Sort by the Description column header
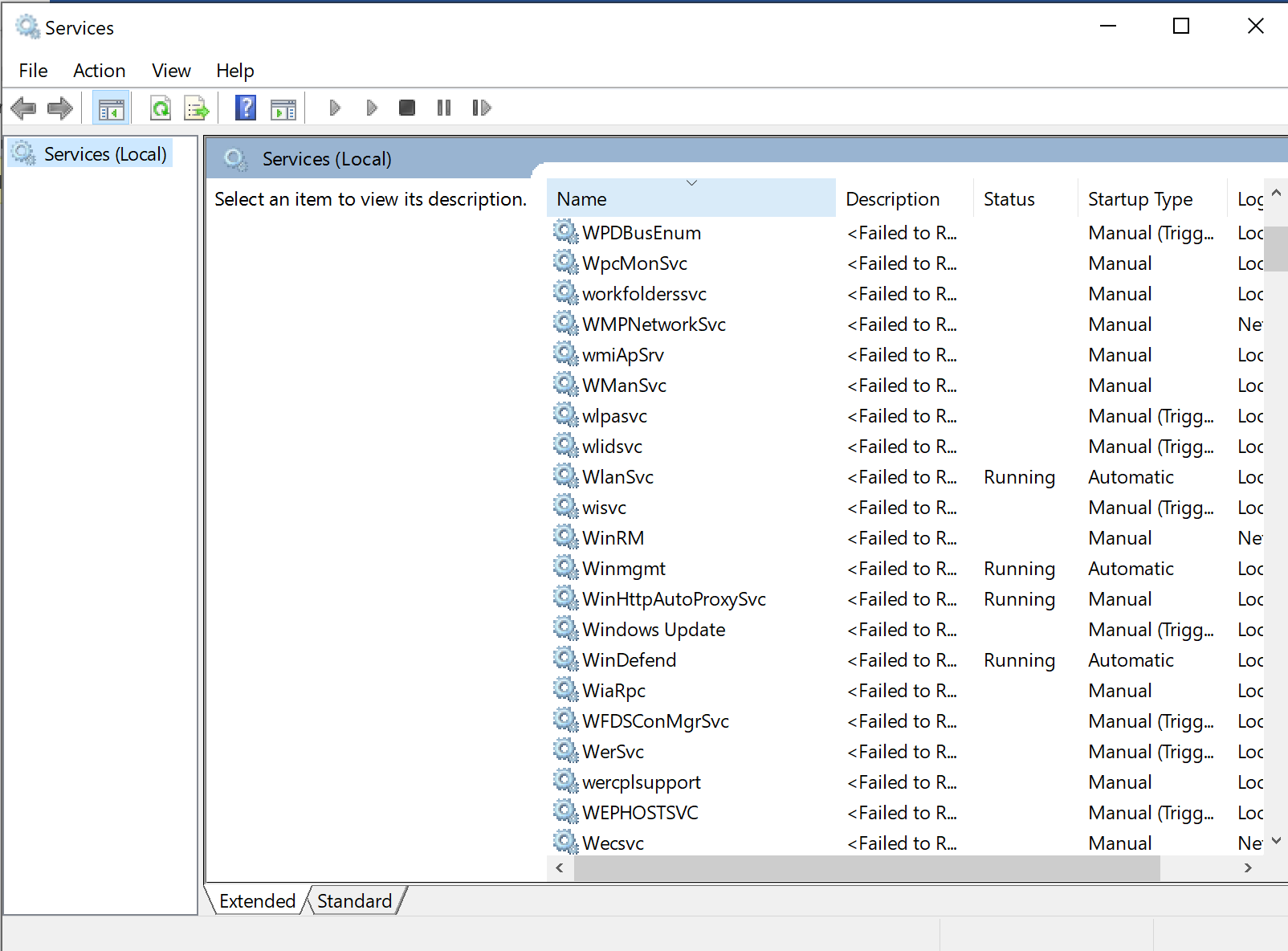The image size is (1288, 951). pyautogui.click(x=904, y=198)
